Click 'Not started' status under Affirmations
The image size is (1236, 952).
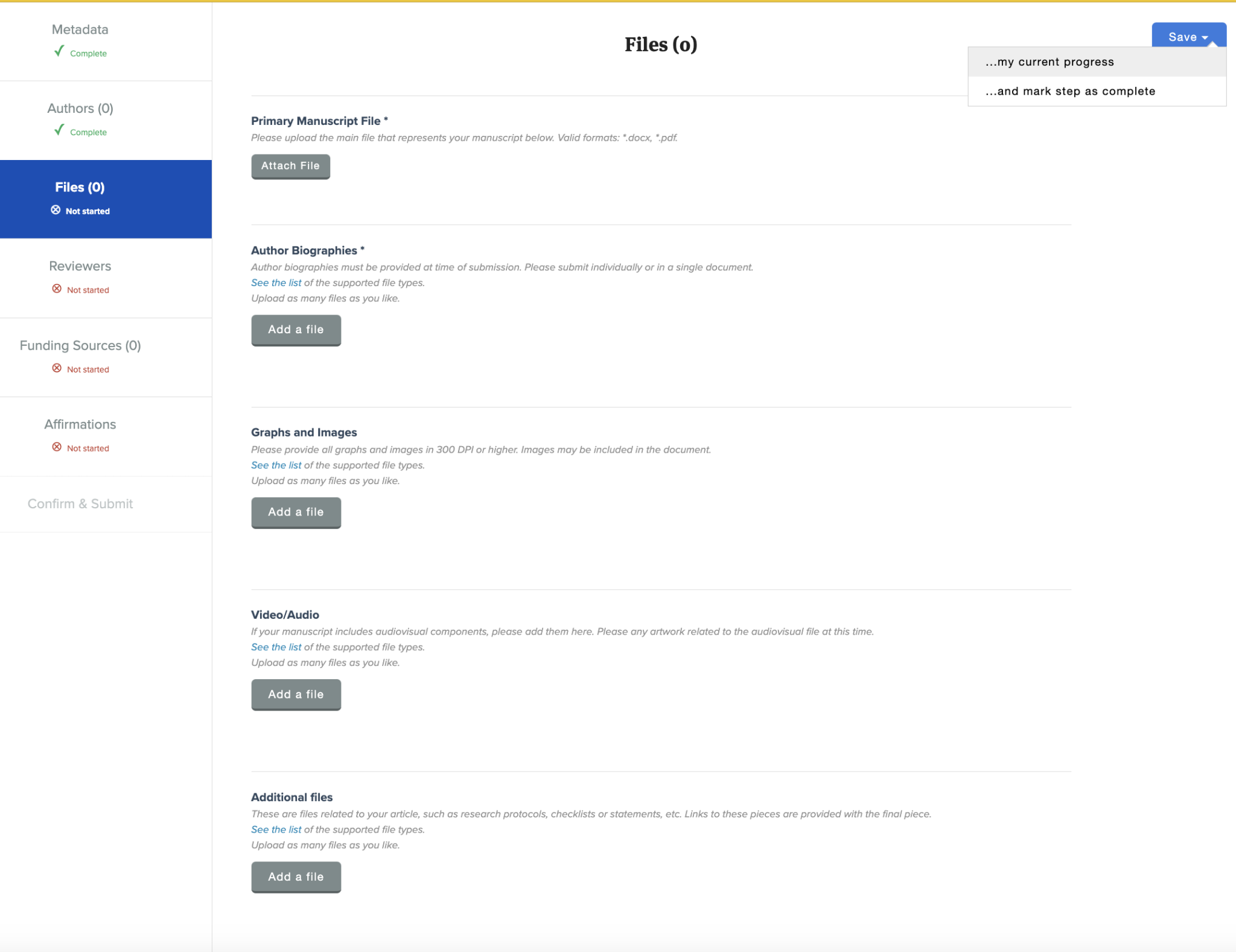click(x=88, y=448)
